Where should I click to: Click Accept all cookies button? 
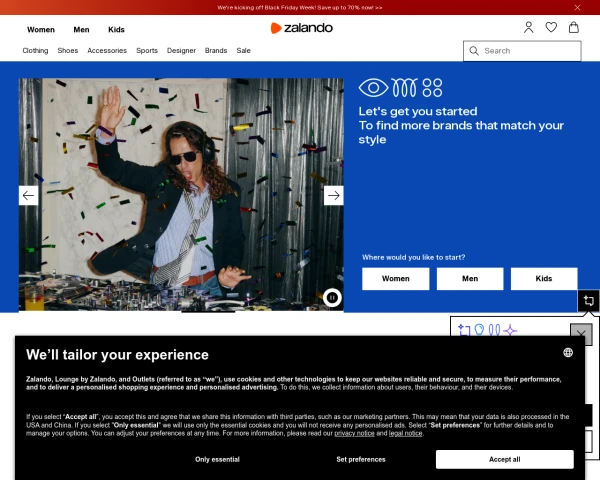click(505, 459)
